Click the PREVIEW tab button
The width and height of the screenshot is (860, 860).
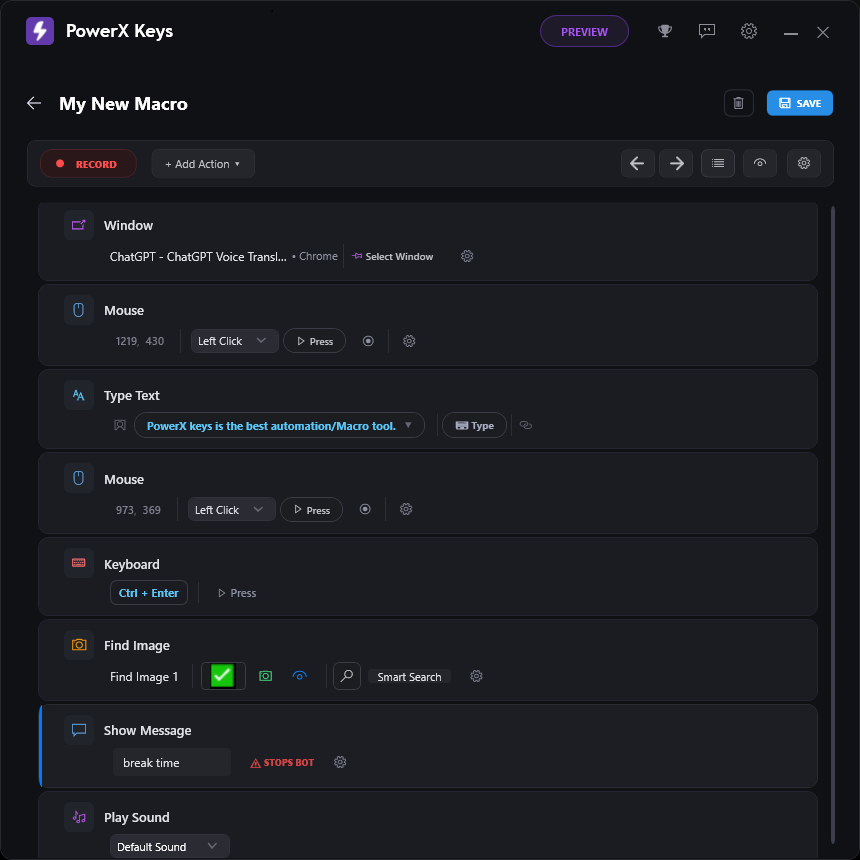[x=584, y=31]
